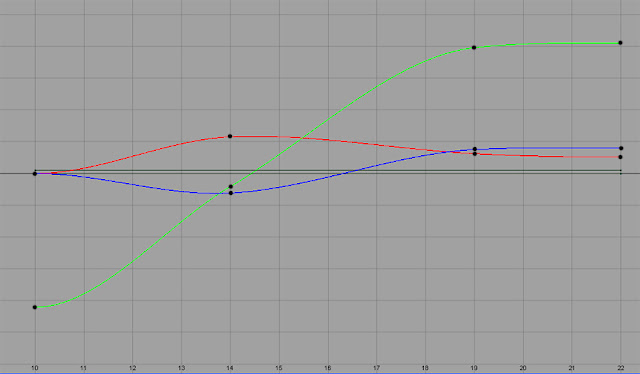Click frame number 17 on the time axis
The width and height of the screenshot is (640, 374).
pos(376,368)
